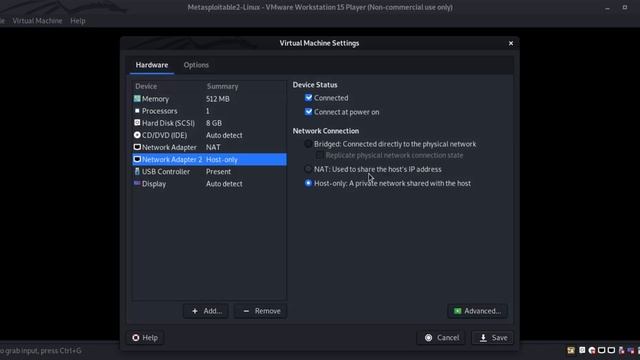This screenshot has width=640, height=360.
Task: Click the CD/DVD disc icon in status bar
Action: (592, 350)
